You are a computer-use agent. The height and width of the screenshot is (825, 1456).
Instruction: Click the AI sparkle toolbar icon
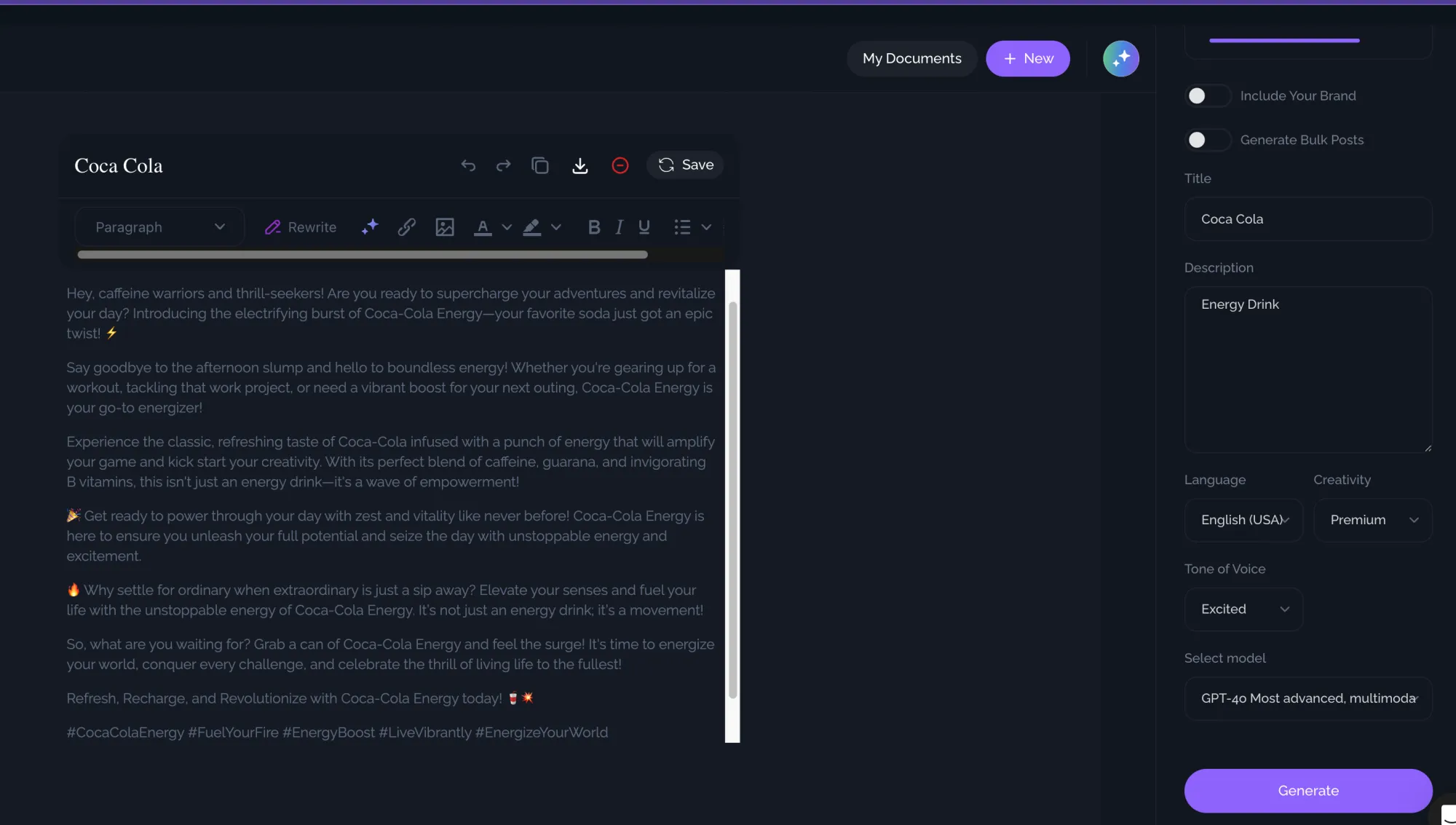point(370,227)
